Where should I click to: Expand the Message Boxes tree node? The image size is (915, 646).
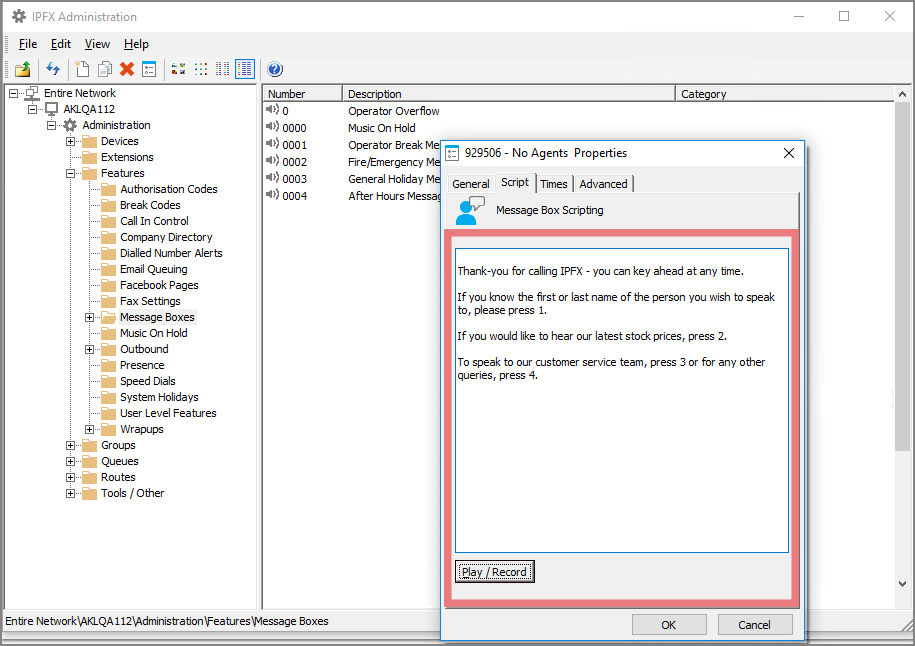tap(89, 317)
